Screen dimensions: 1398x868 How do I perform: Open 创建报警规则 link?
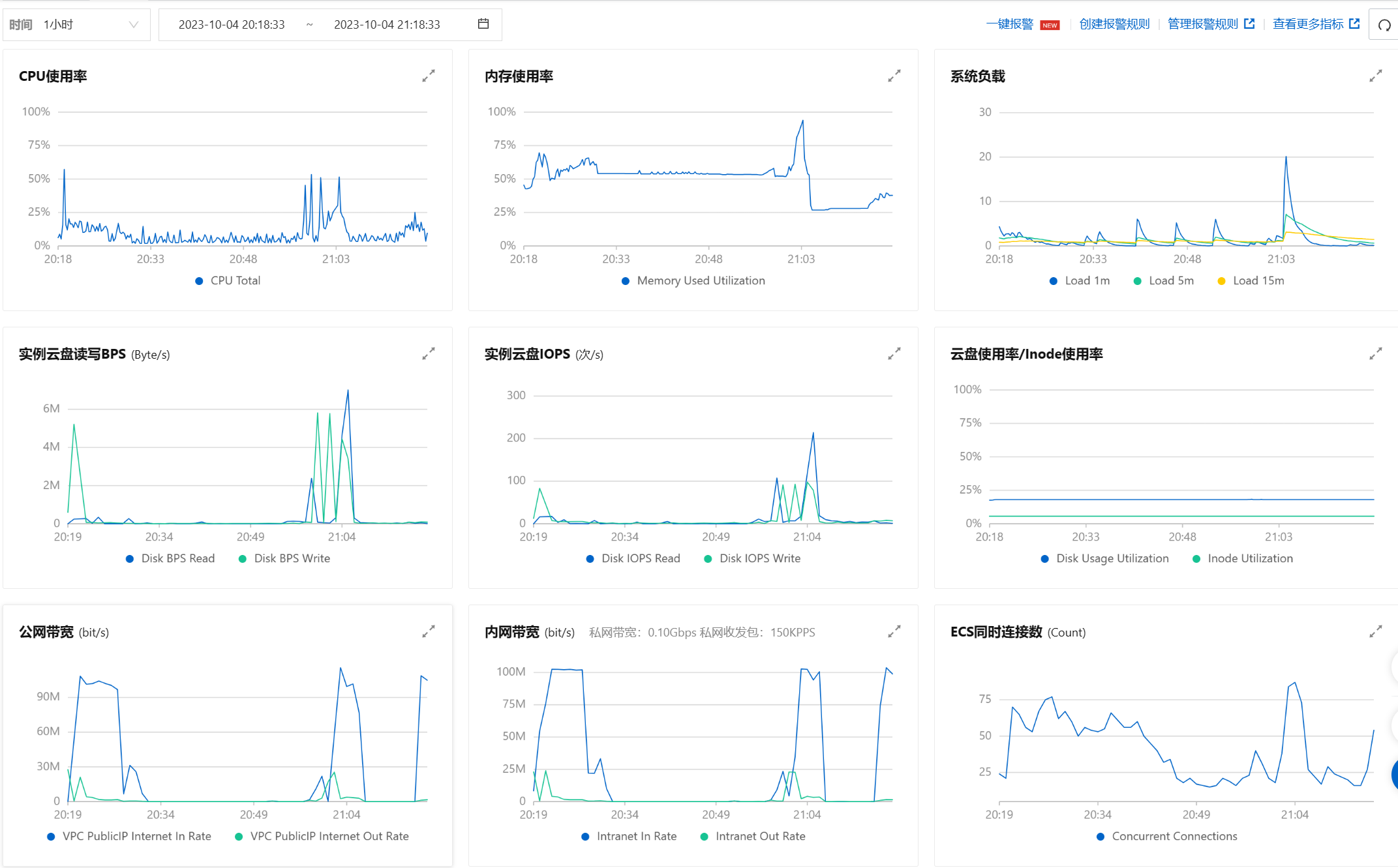[1114, 24]
